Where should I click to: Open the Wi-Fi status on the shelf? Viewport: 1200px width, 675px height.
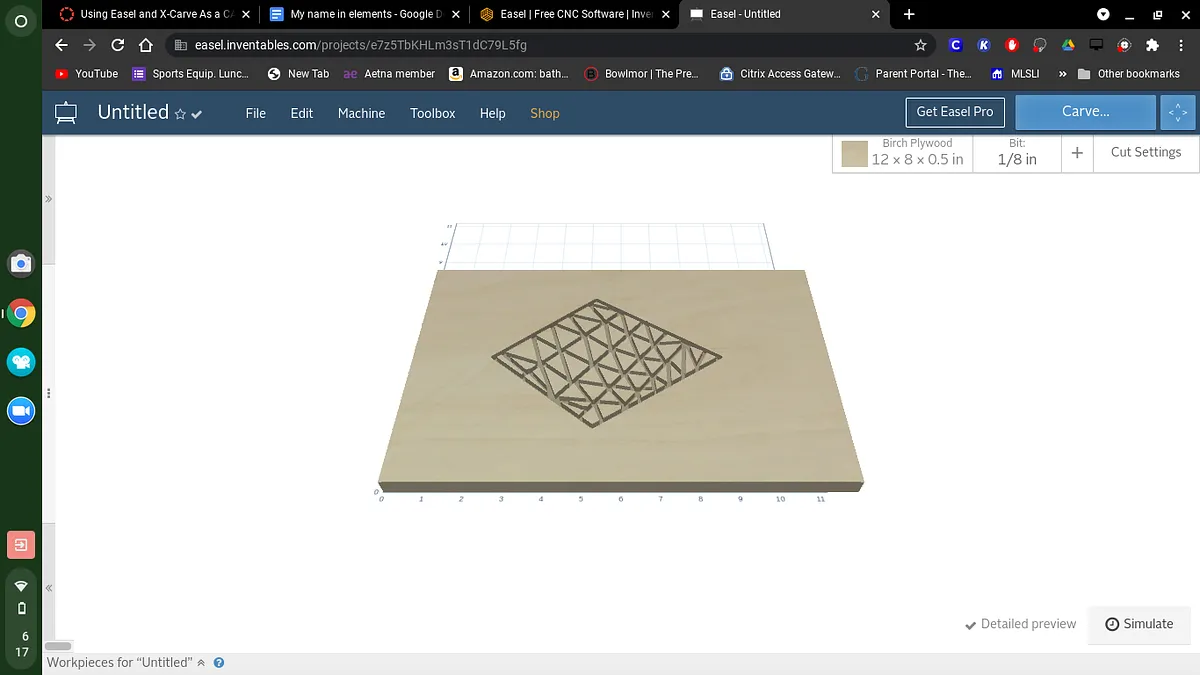click(21, 586)
